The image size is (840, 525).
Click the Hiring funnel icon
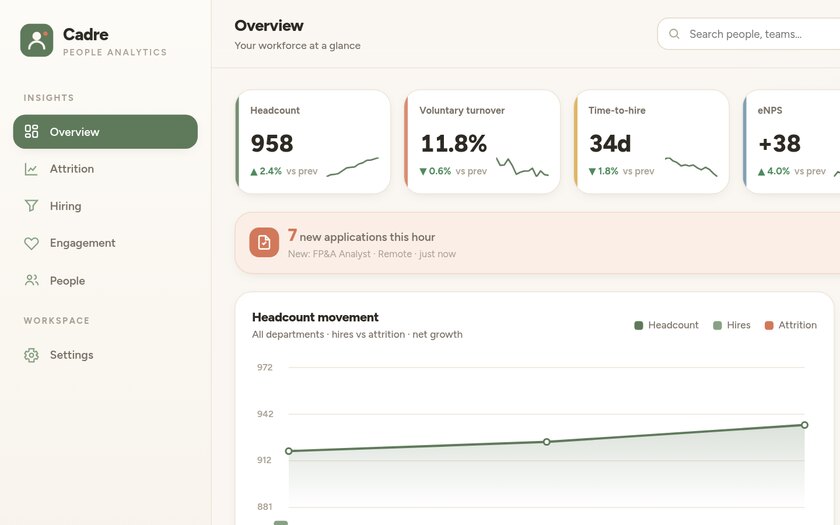coord(31,206)
